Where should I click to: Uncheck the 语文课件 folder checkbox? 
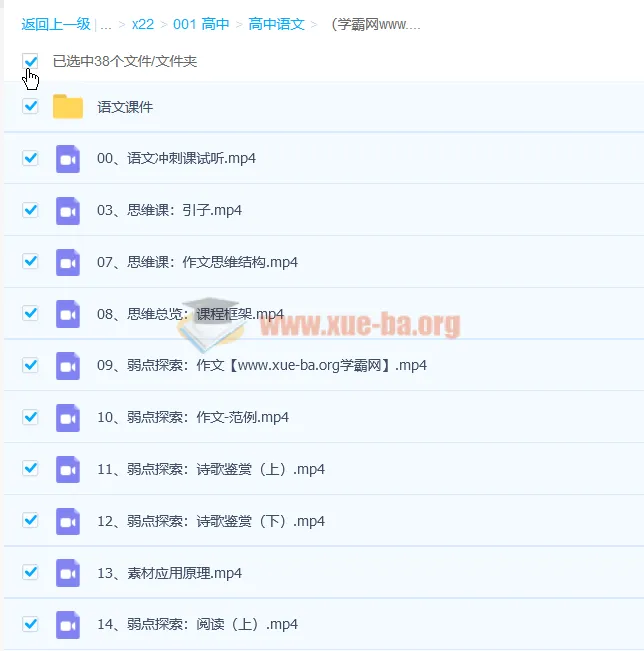(30, 106)
